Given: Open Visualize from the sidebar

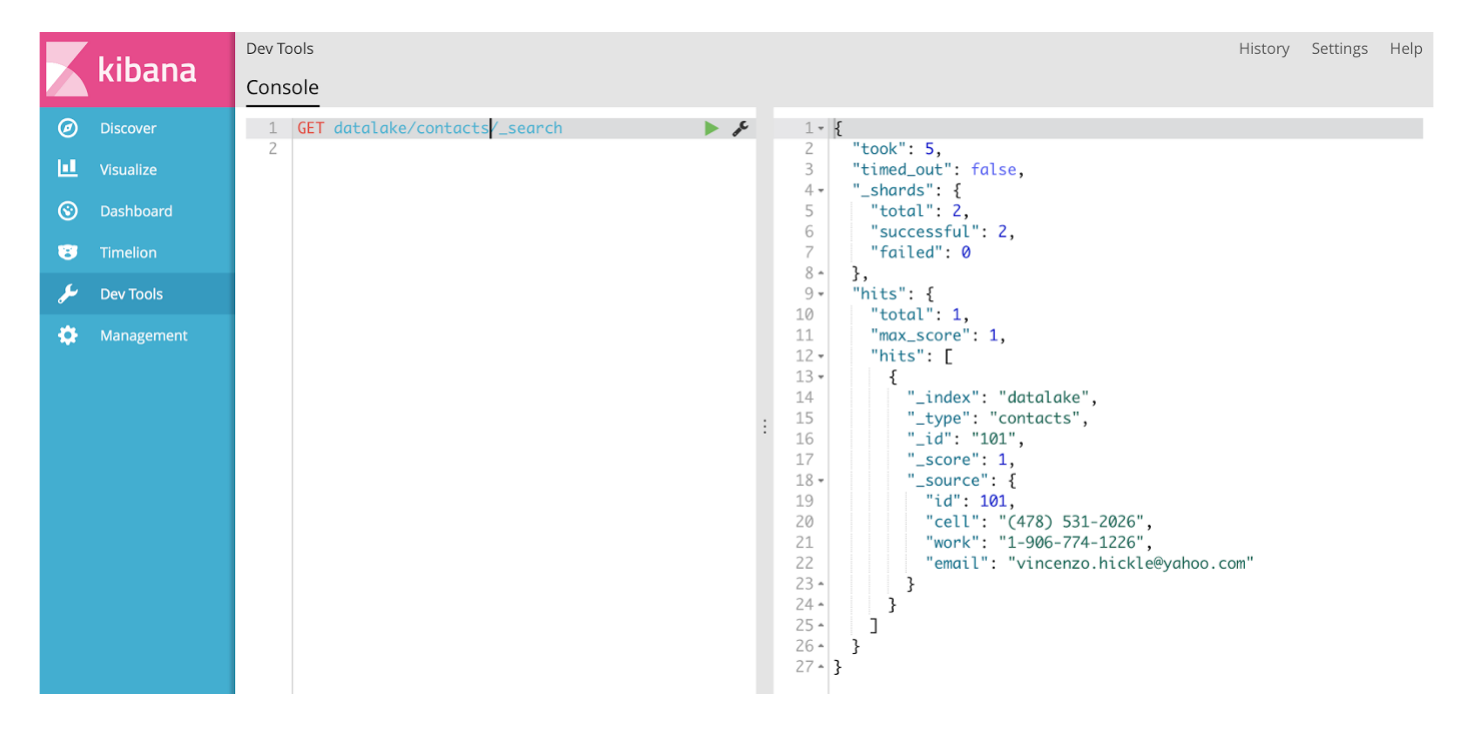Looking at the screenshot, I should (x=137, y=170).
